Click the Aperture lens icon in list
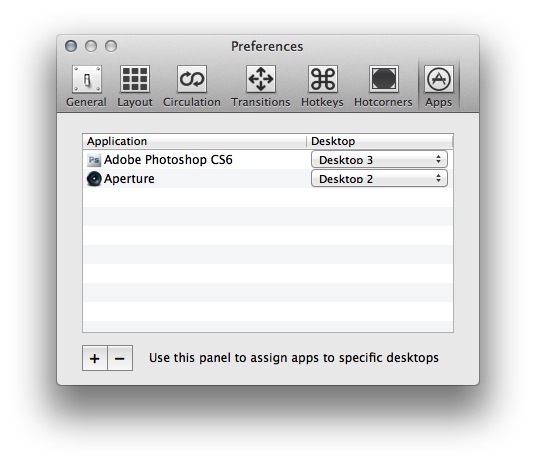Viewport: 536px width, 464px height. coord(94,179)
